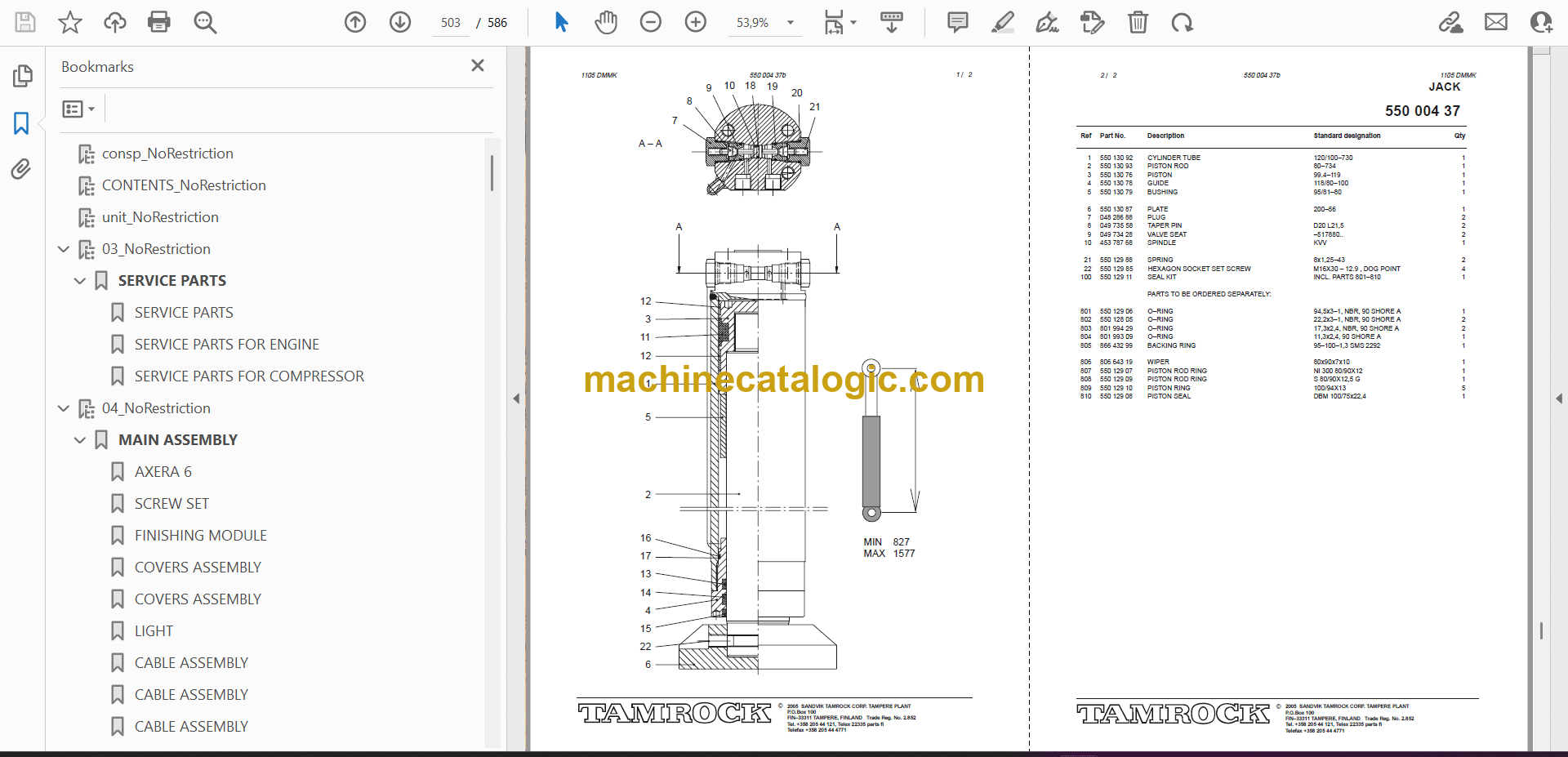Open the zoom level dropdown
Image resolution: width=1568 pixels, height=757 pixels.
[790, 23]
